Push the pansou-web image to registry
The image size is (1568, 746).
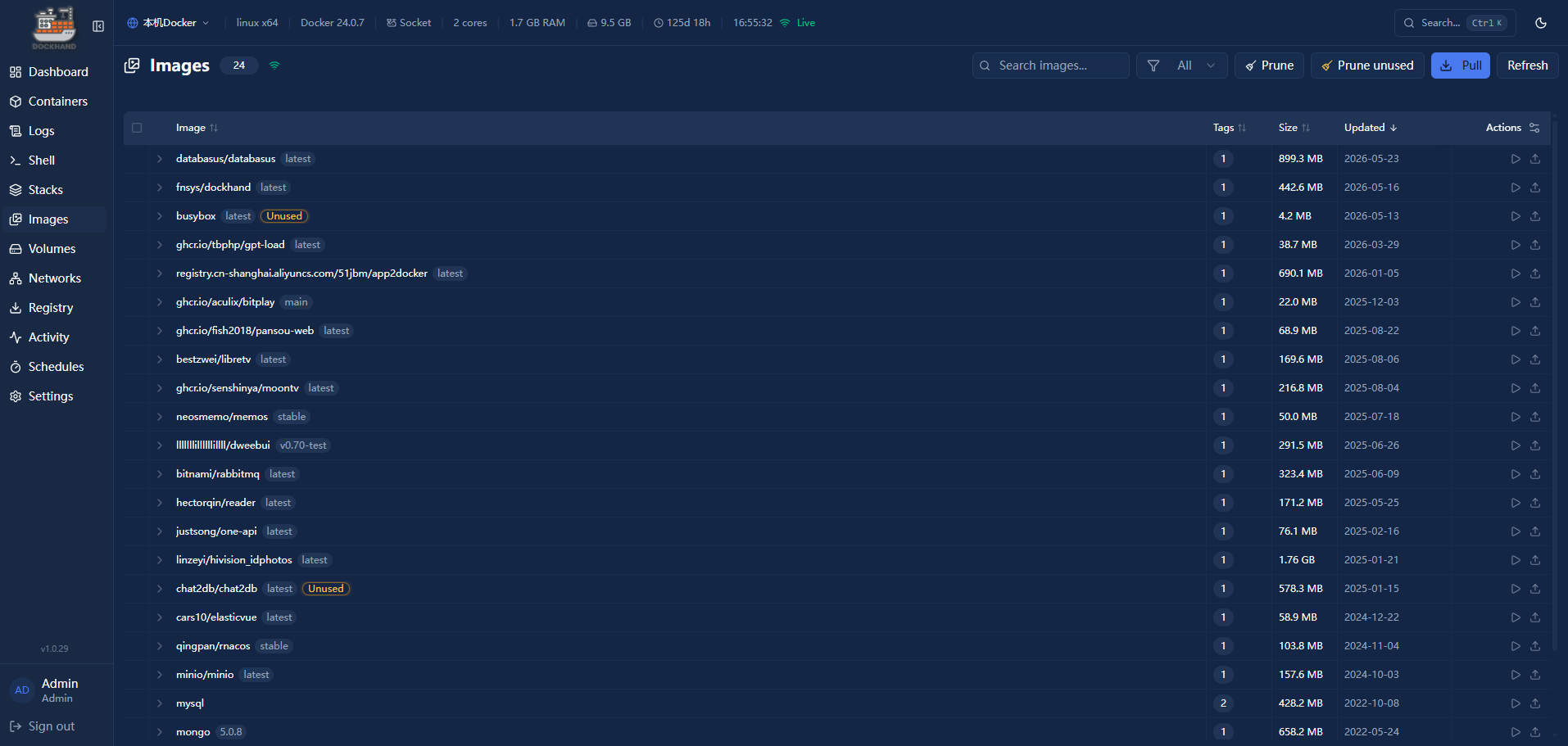pyautogui.click(x=1535, y=331)
